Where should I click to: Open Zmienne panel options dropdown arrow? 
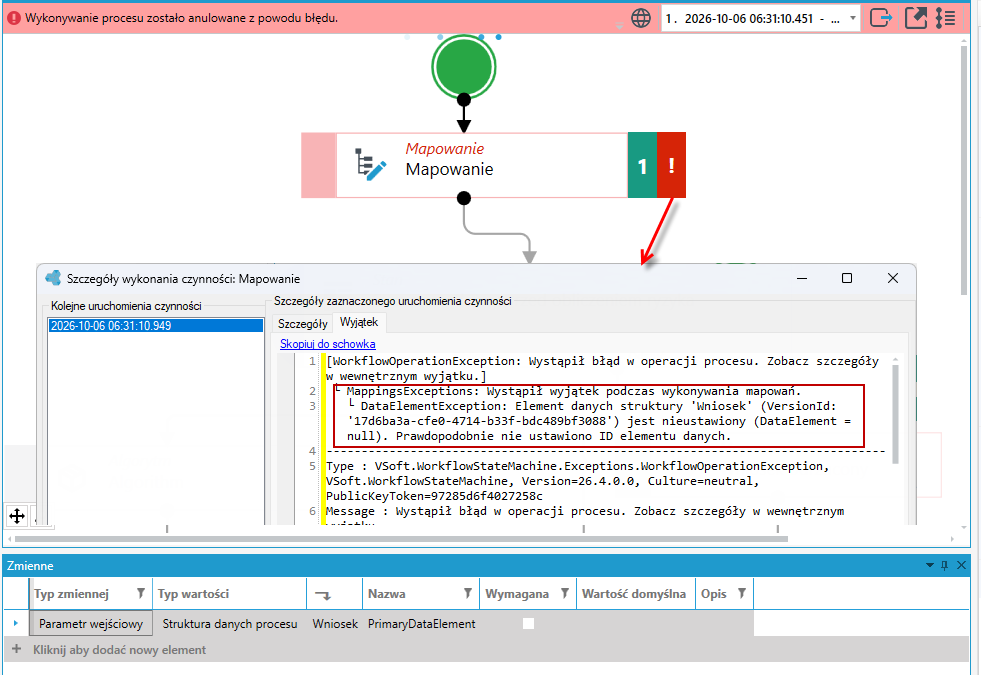[x=930, y=566]
